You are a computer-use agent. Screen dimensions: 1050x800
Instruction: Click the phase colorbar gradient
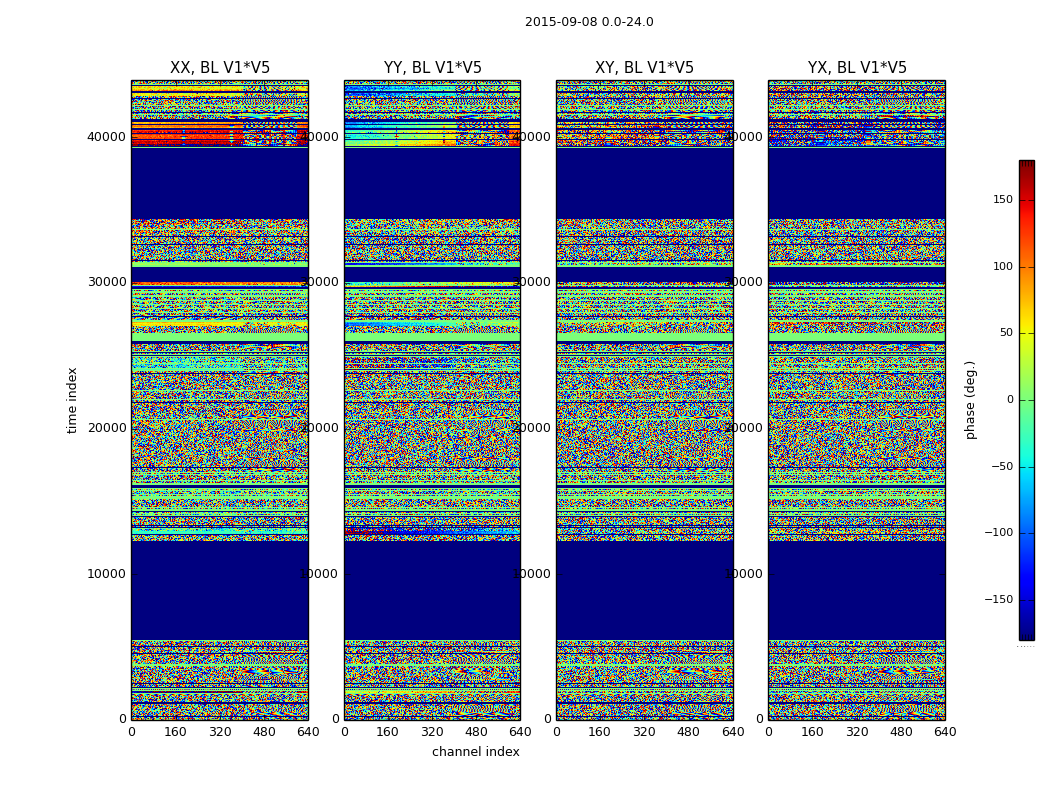pos(1027,400)
